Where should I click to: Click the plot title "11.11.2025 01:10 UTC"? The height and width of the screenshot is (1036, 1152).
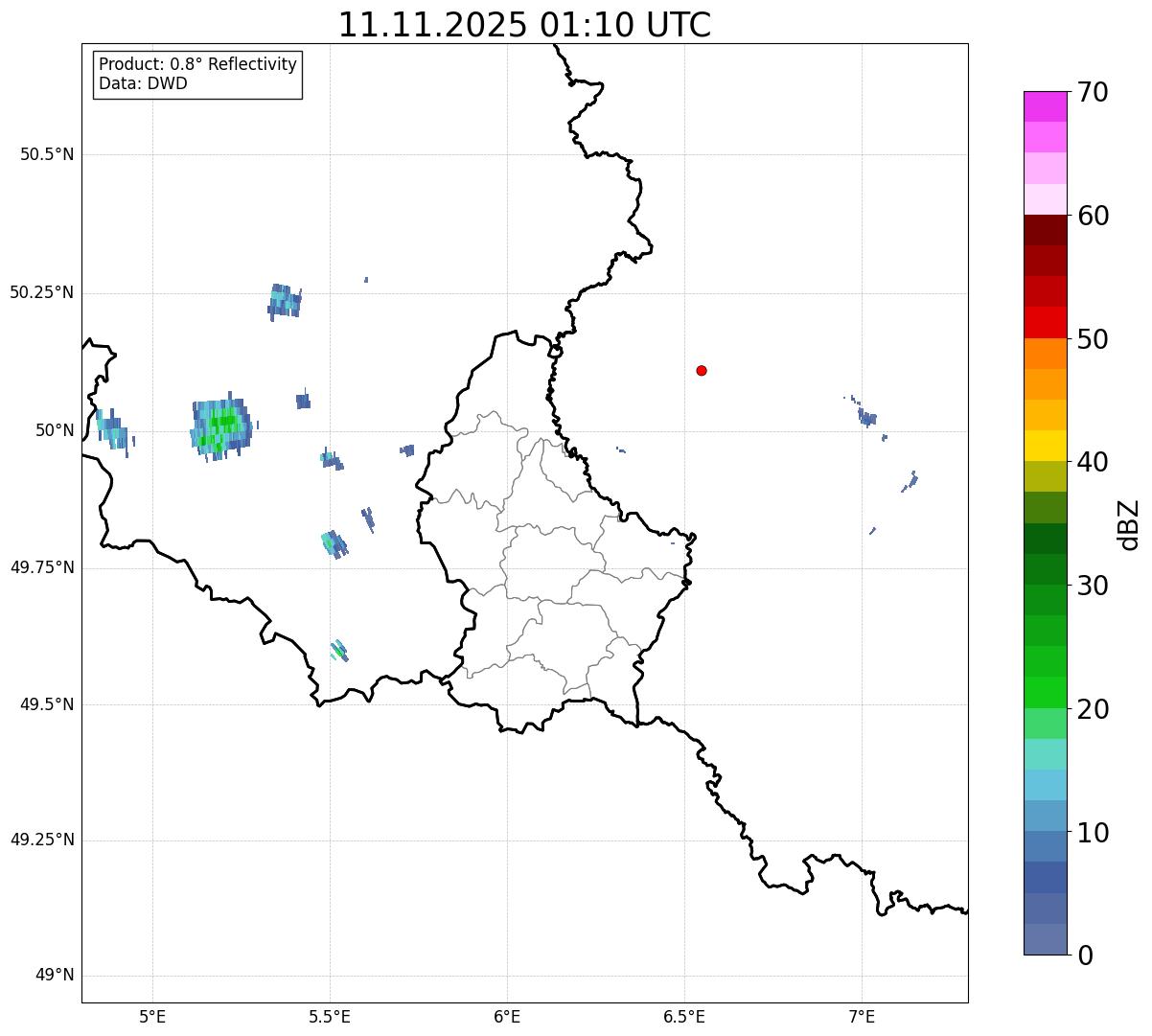click(524, 25)
